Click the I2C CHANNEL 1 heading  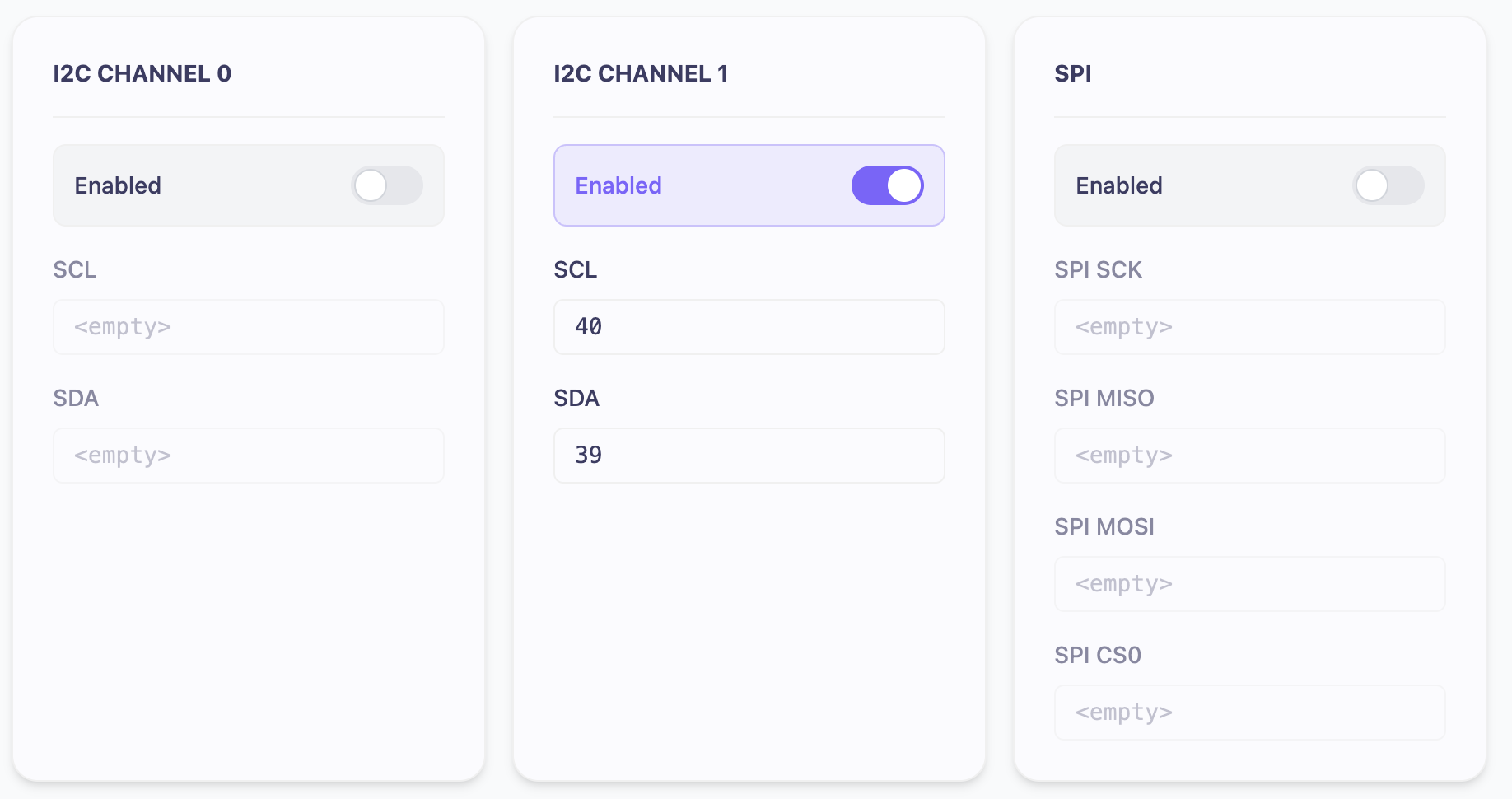[x=641, y=73]
